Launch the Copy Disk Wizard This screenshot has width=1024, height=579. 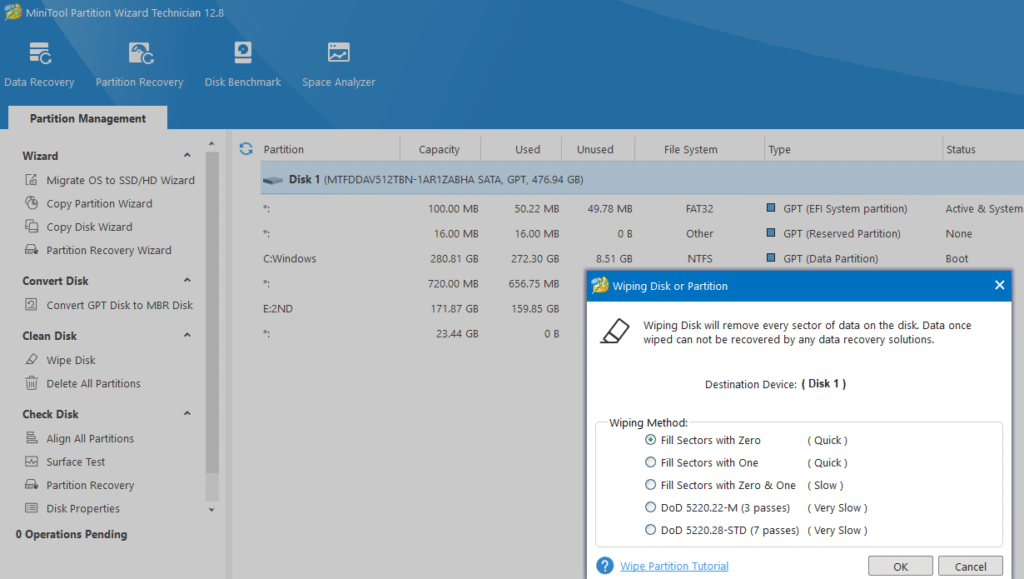click(x=89, y=227)
